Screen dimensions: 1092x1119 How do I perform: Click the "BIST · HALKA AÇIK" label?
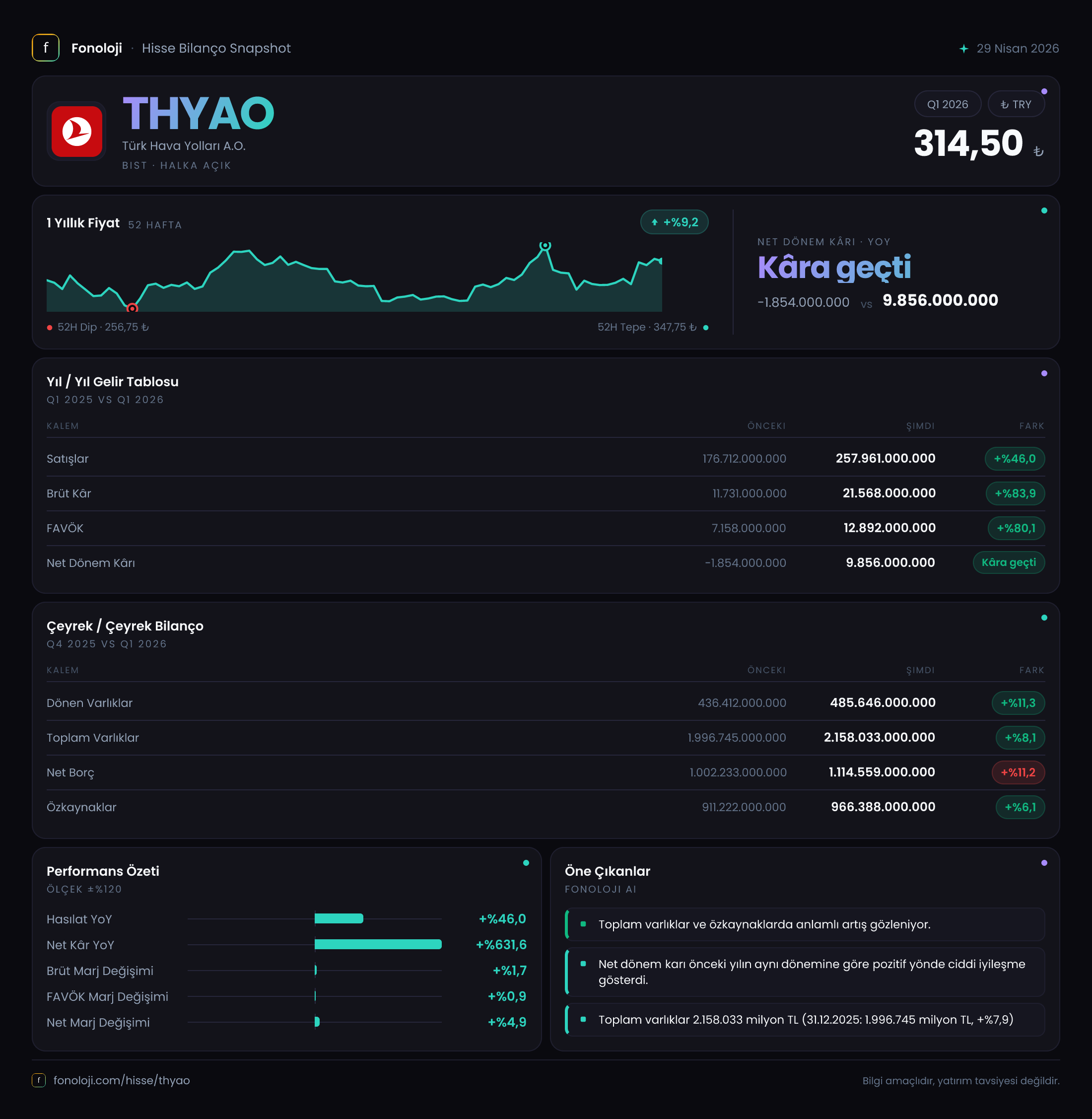coord(177,165)
